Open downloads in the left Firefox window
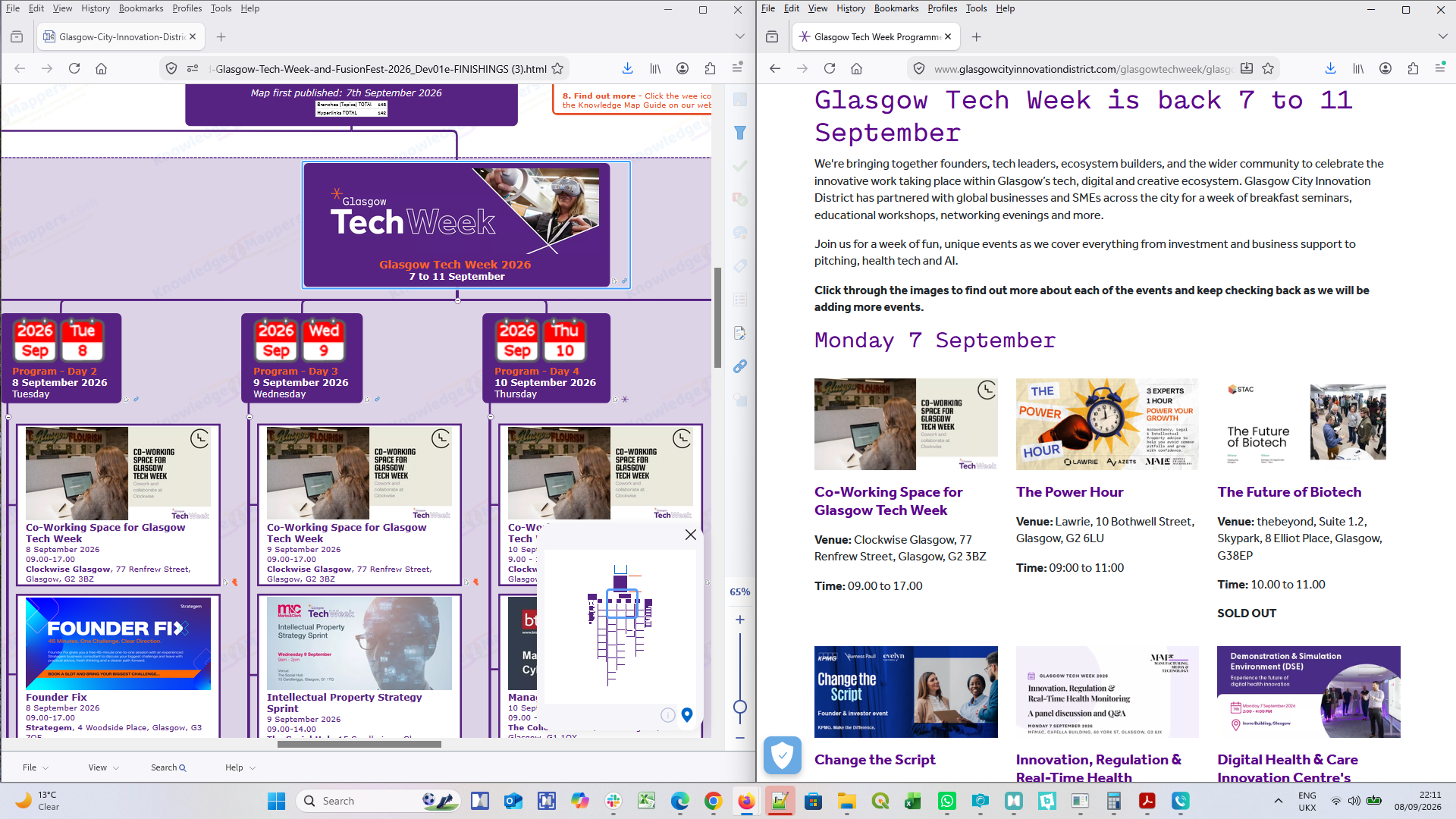Screen dimensions: 1456x819 click(628, 68)
